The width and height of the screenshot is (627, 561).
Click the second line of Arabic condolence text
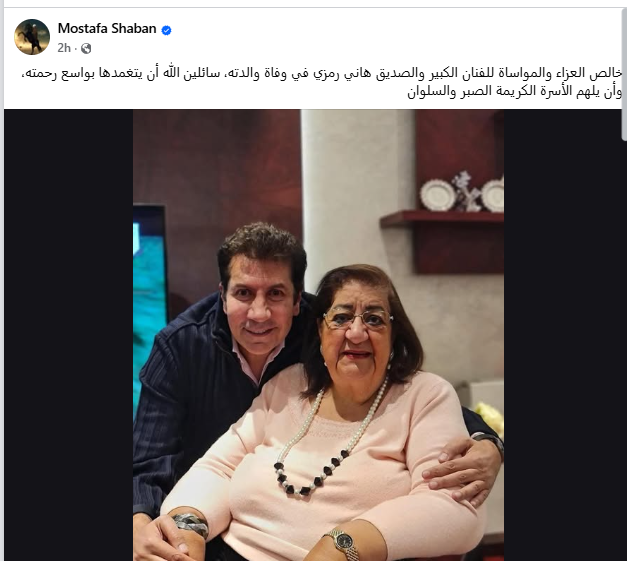point(515,92)
